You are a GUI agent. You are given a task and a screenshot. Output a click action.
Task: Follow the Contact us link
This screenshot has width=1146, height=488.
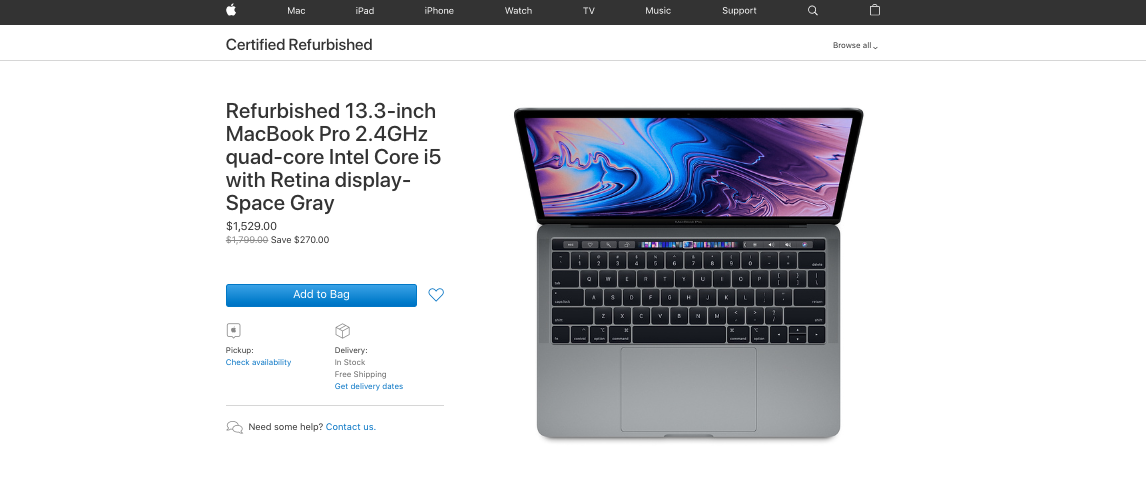click(351, 427)
